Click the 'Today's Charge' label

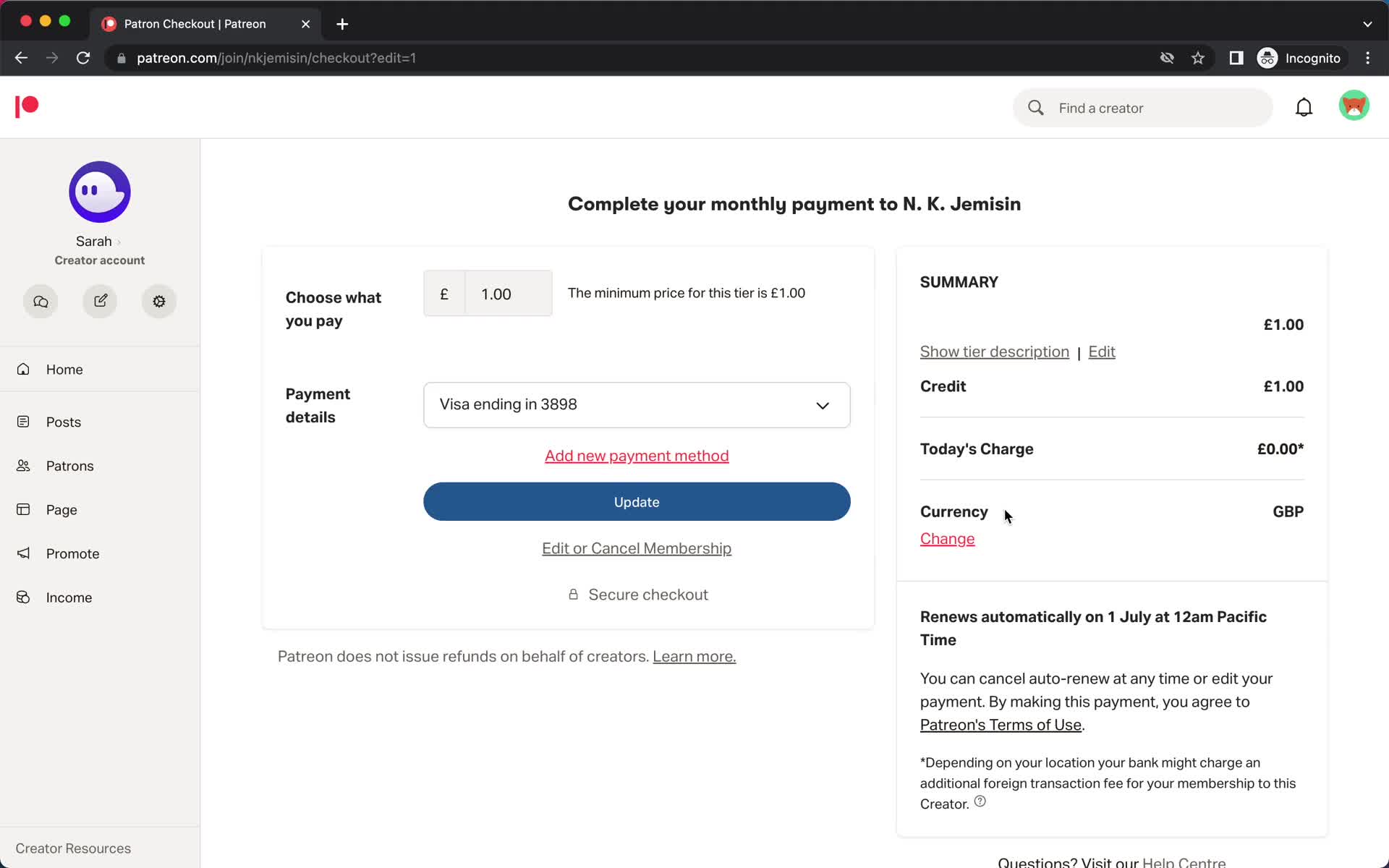[x=977, y=449]
